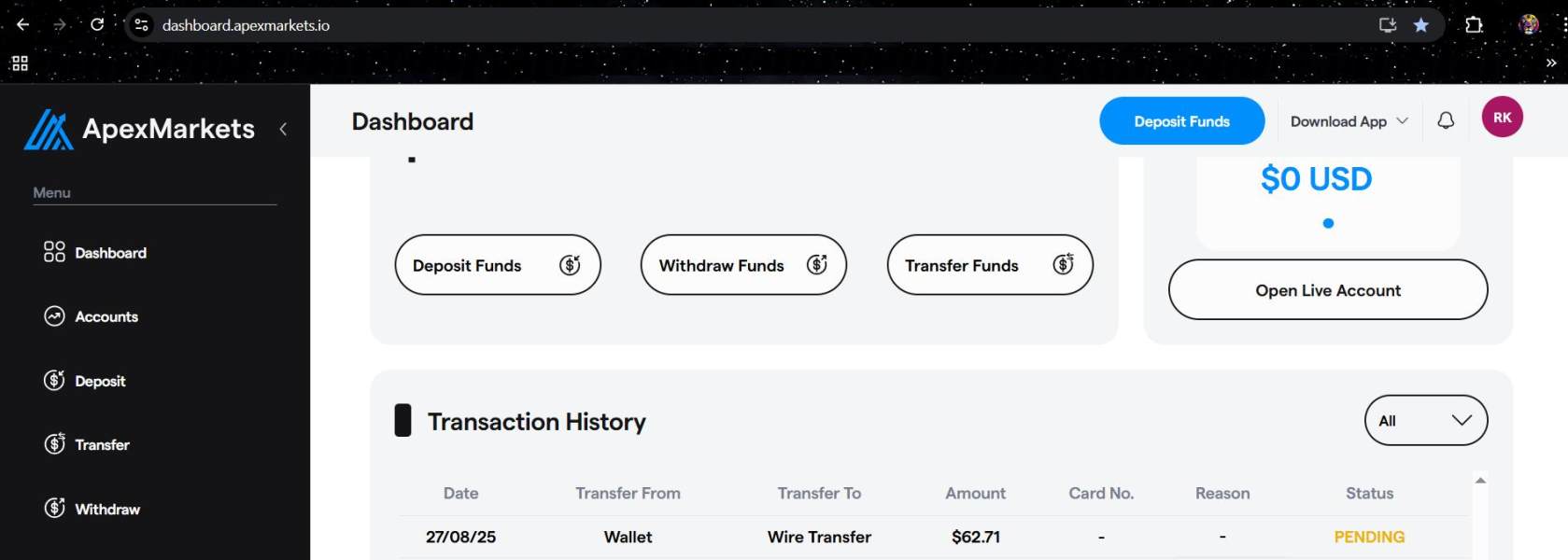Open the All transaction filter dropdown
Viewport: 1568px width, 560px height.
click(1425, 421)
